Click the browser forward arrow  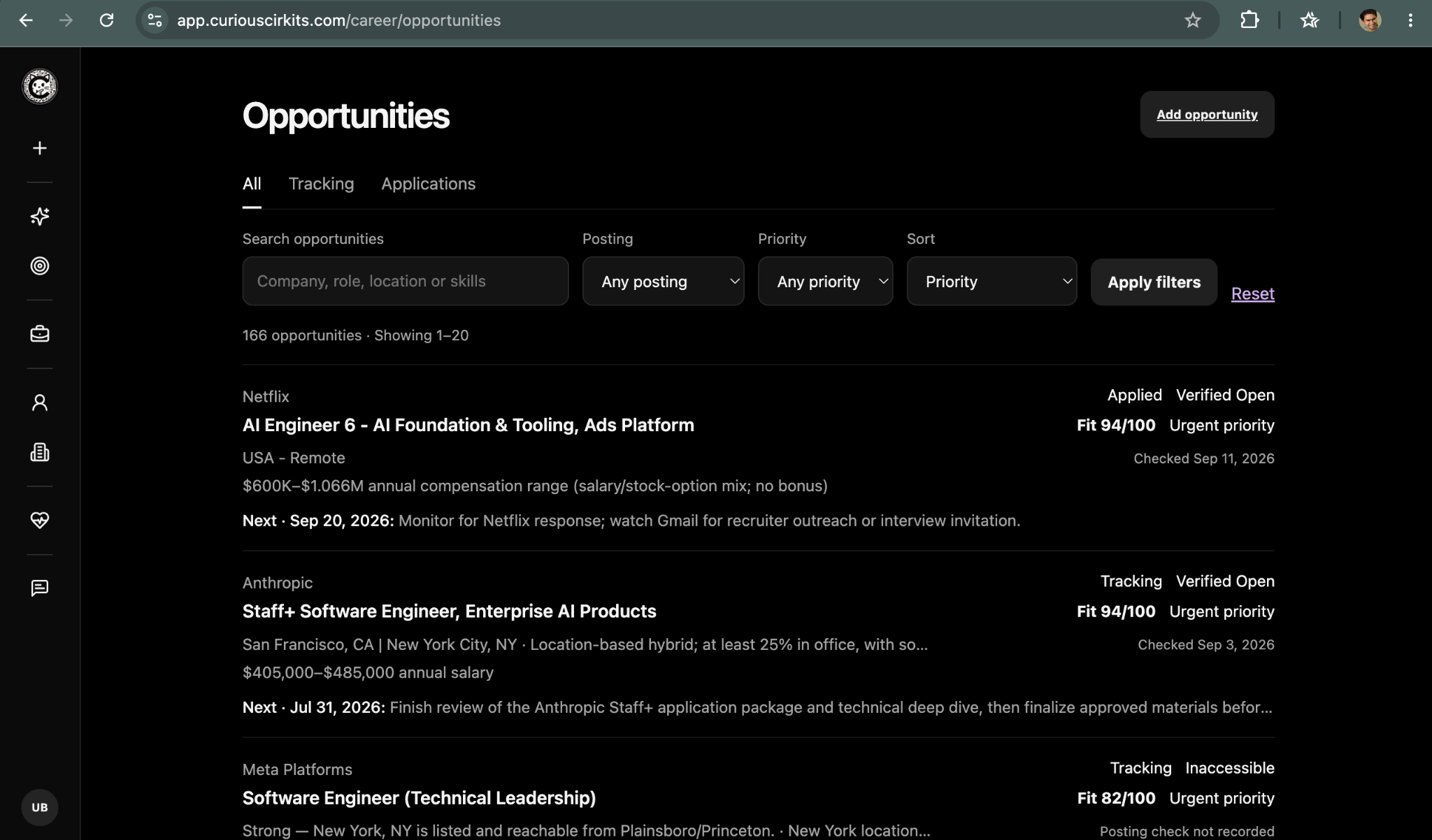click(66, 20)
